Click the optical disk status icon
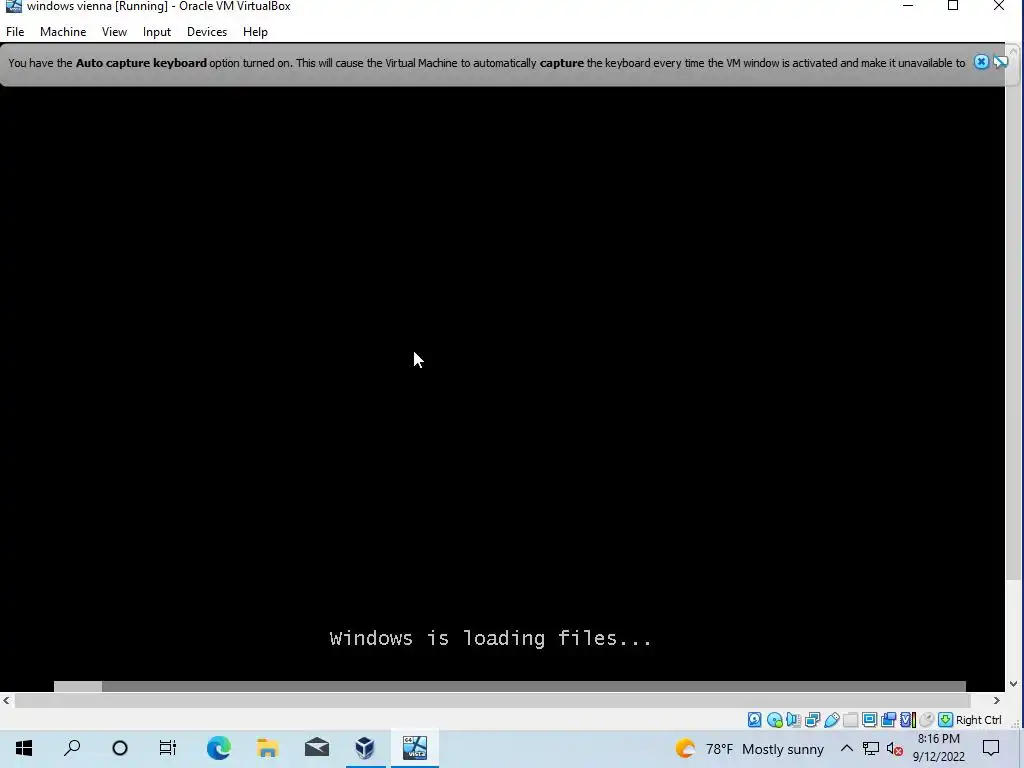The height and width of the screenshot is (768, 1024). [x=775, y=720]
